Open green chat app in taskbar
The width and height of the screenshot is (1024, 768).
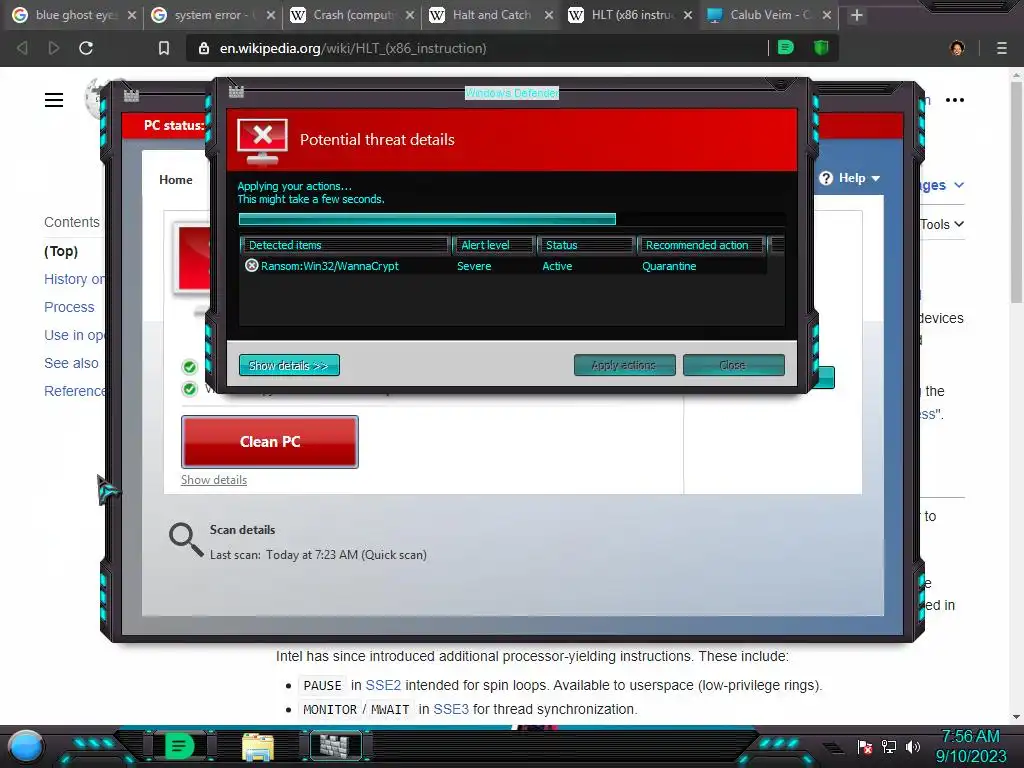point(179,746)
